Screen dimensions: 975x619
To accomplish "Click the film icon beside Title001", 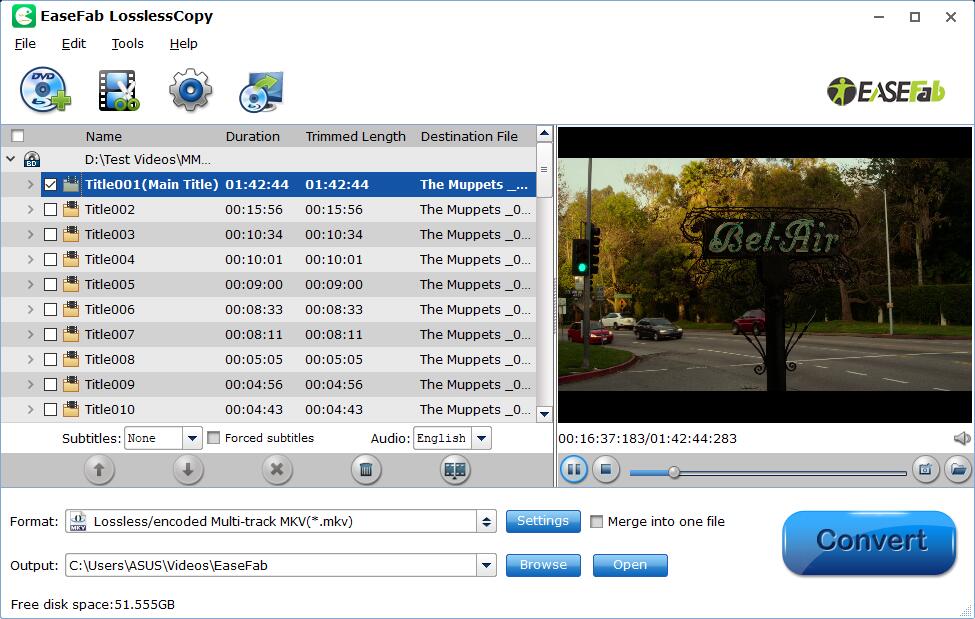I will click(71, 185).
